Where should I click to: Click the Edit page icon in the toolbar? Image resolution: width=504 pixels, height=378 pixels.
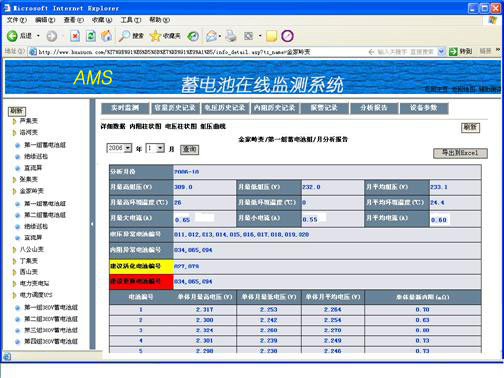pos(249,36)
